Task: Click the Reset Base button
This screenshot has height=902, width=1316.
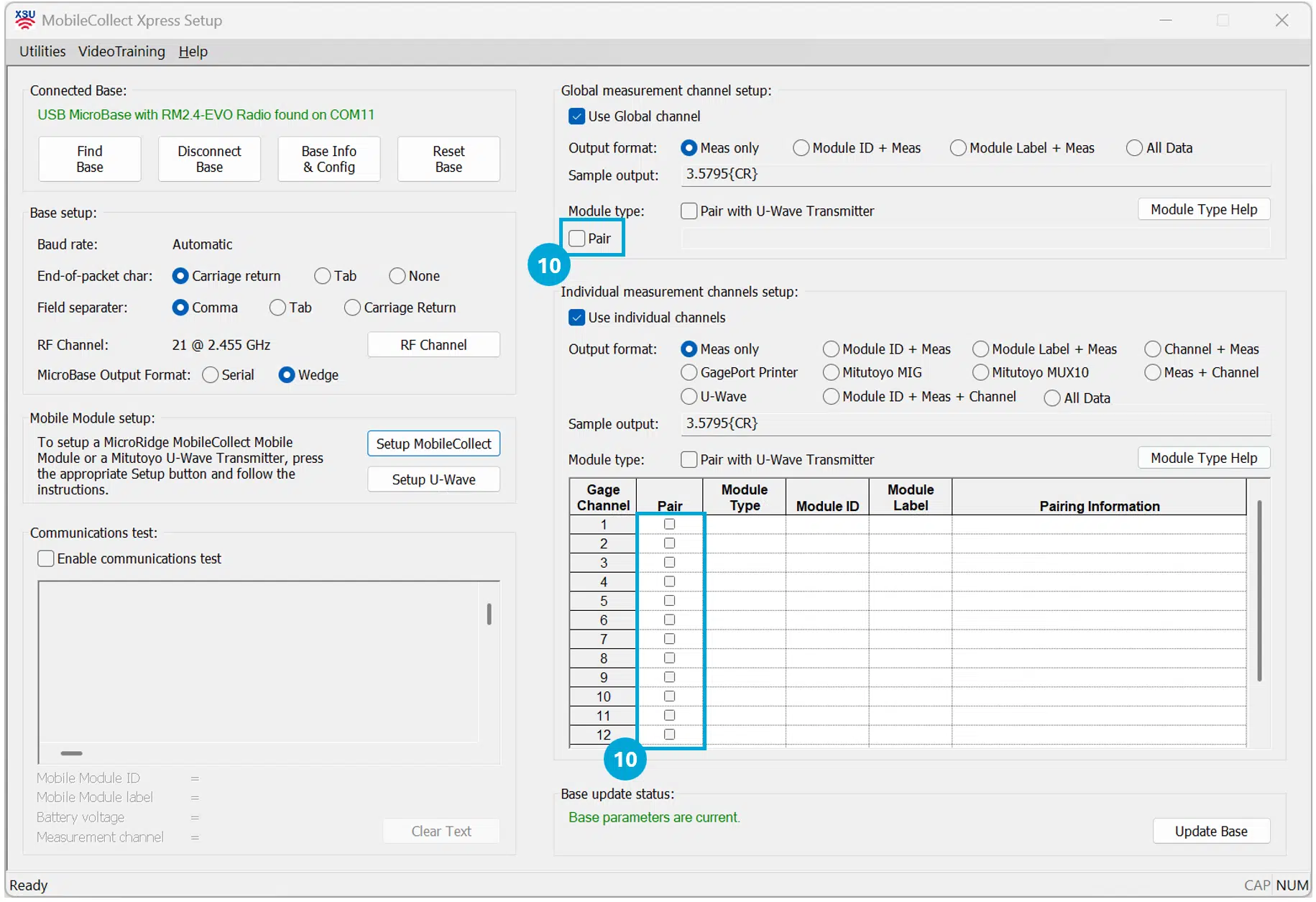Action: click(x=448, y=159)
